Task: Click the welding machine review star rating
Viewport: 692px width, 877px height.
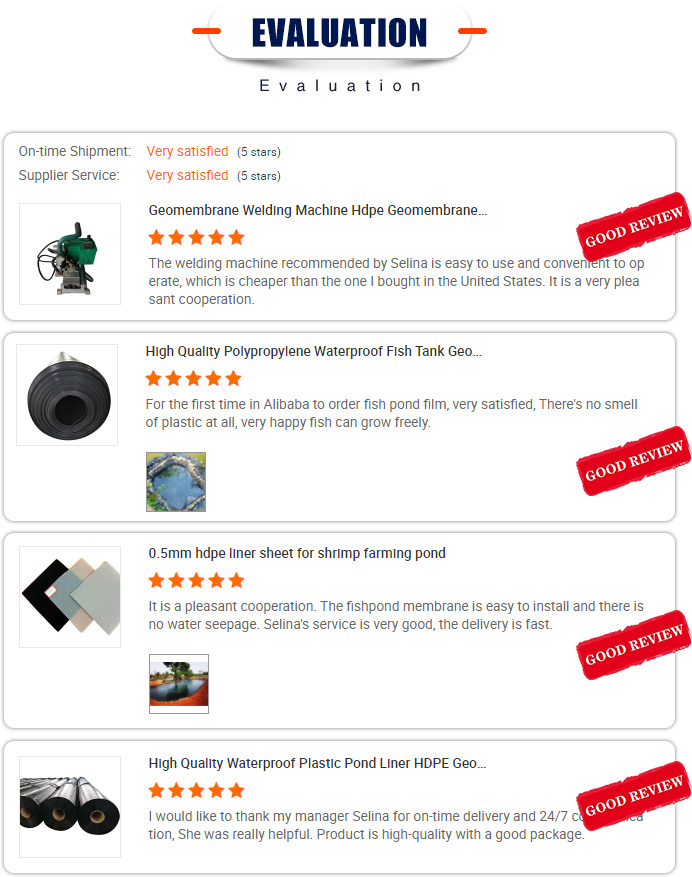Action: pos(196,238)
